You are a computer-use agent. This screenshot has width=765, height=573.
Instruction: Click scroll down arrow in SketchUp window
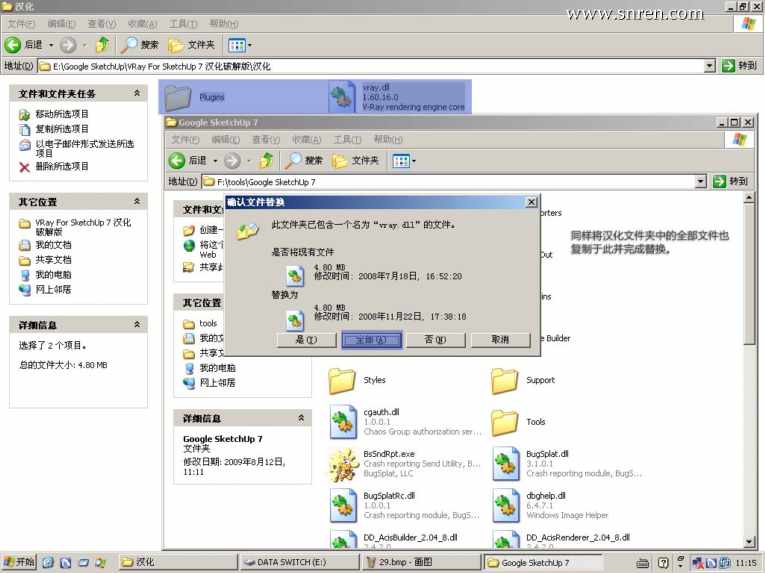coord(749,542)
